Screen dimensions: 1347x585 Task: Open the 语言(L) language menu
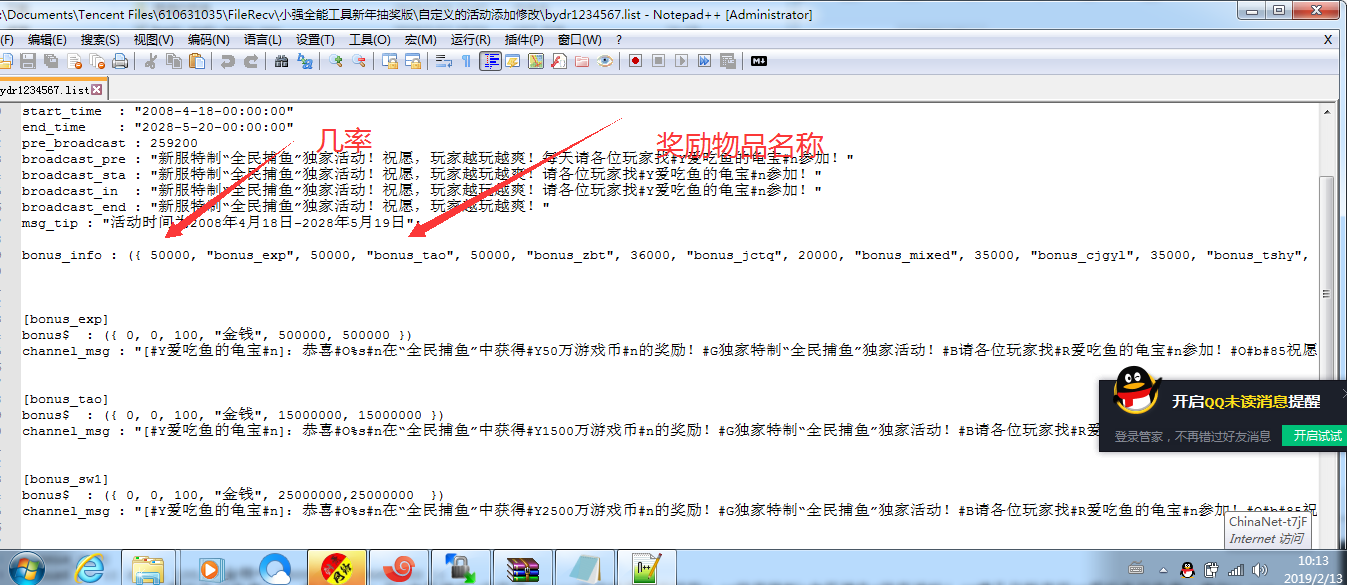262,39
